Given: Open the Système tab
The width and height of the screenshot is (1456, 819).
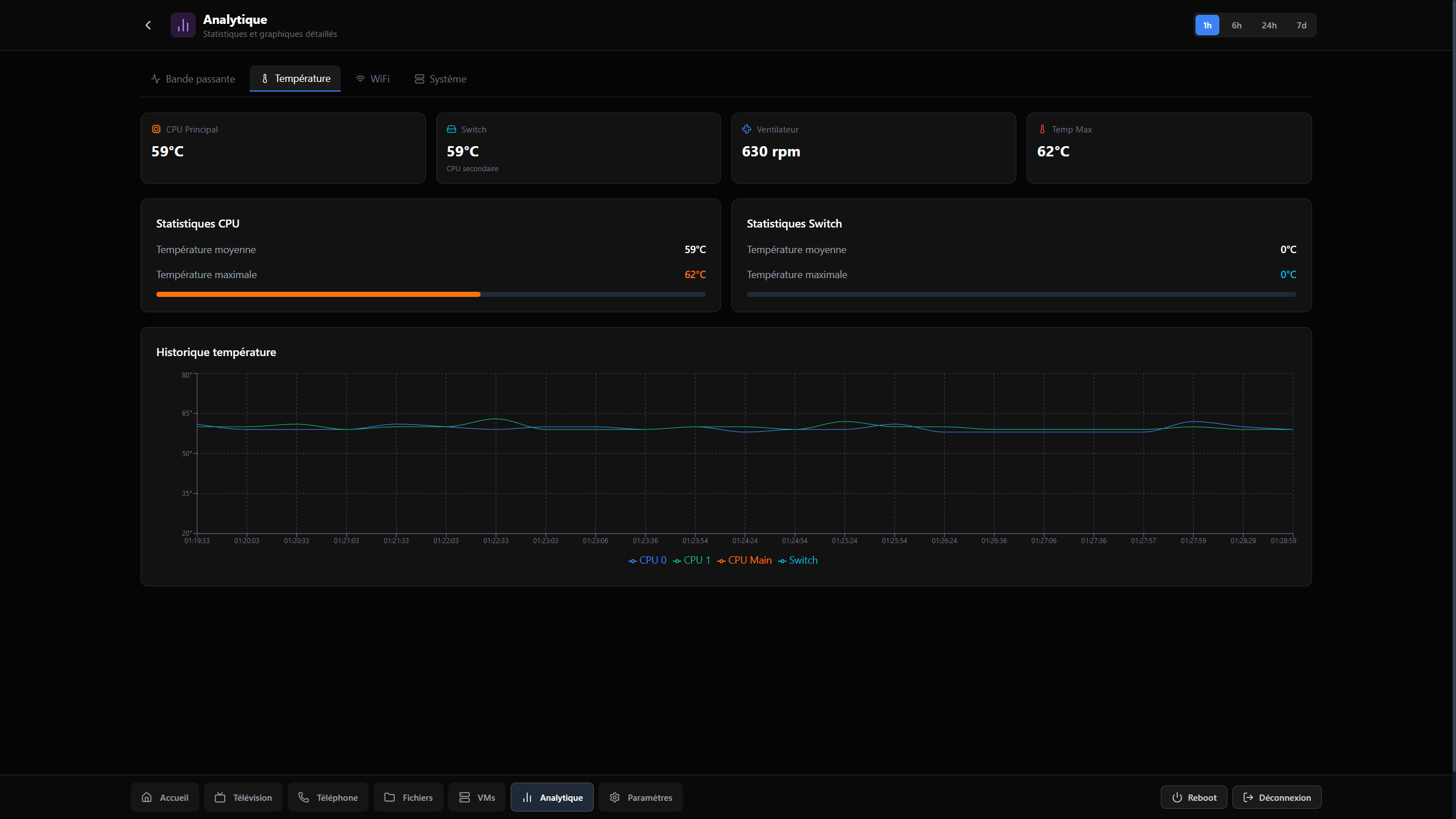Looking at the screenshot, I should [441, 79].
